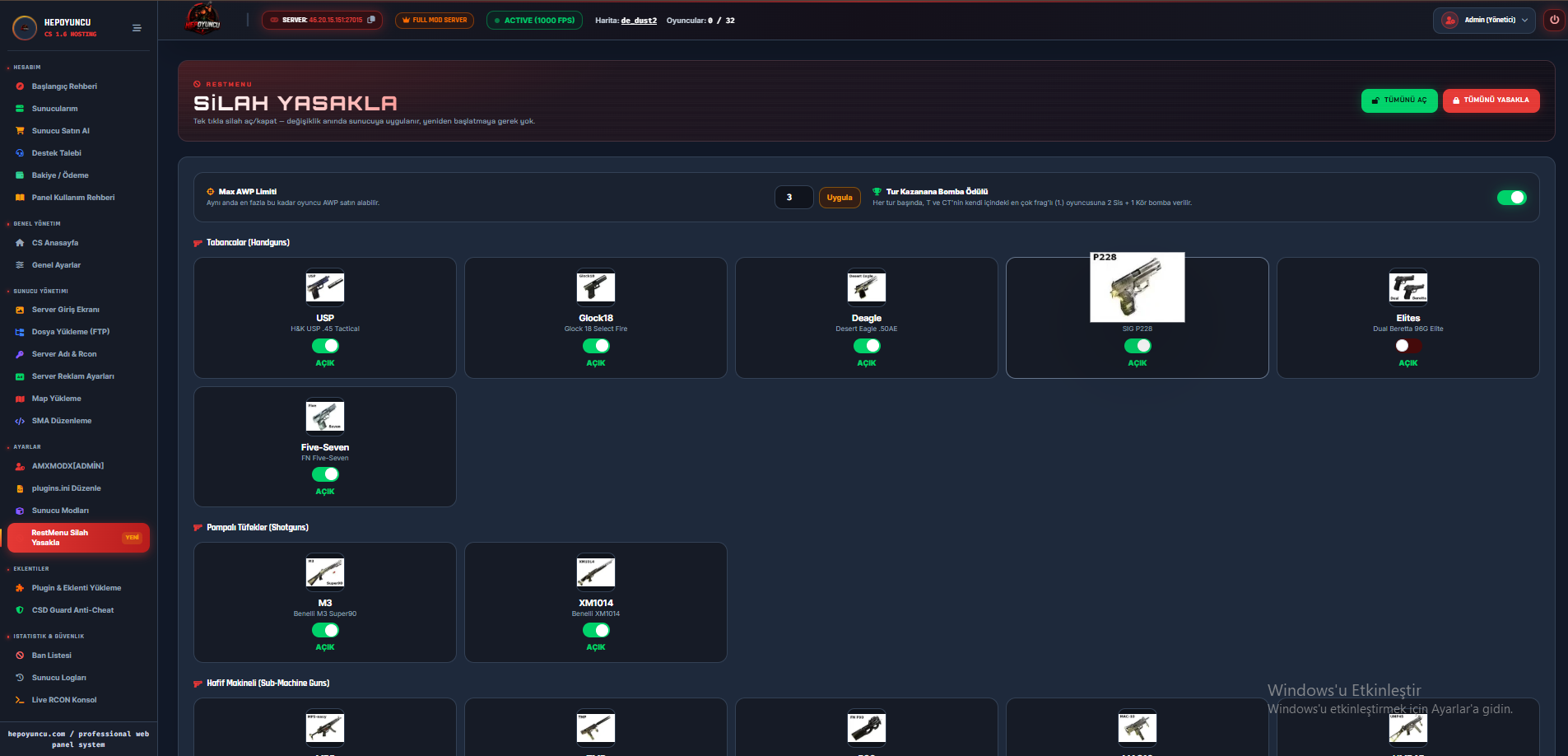
Task: Toggle the USP weapon switch
Action: tap(325, 346)
